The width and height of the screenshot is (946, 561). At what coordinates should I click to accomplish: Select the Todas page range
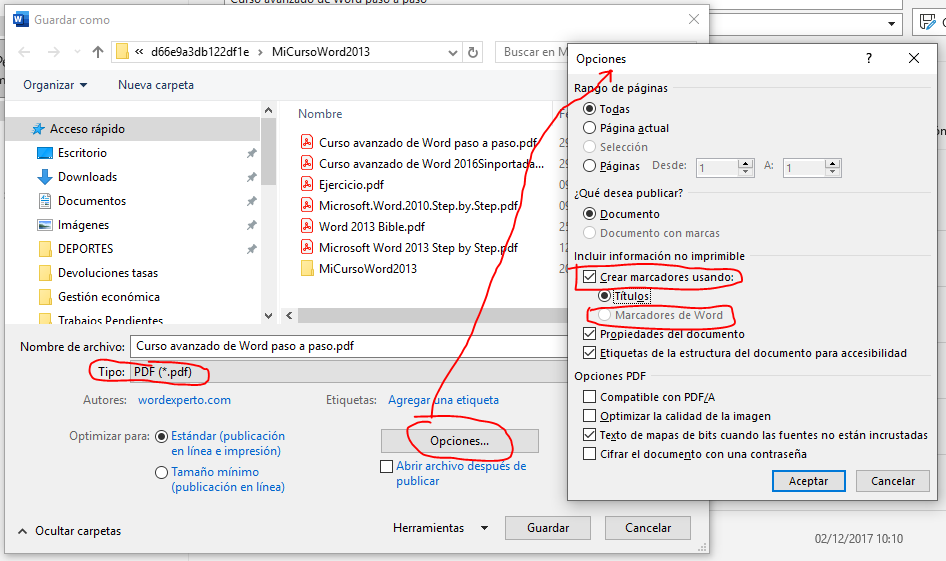click(x=589, y=109)
